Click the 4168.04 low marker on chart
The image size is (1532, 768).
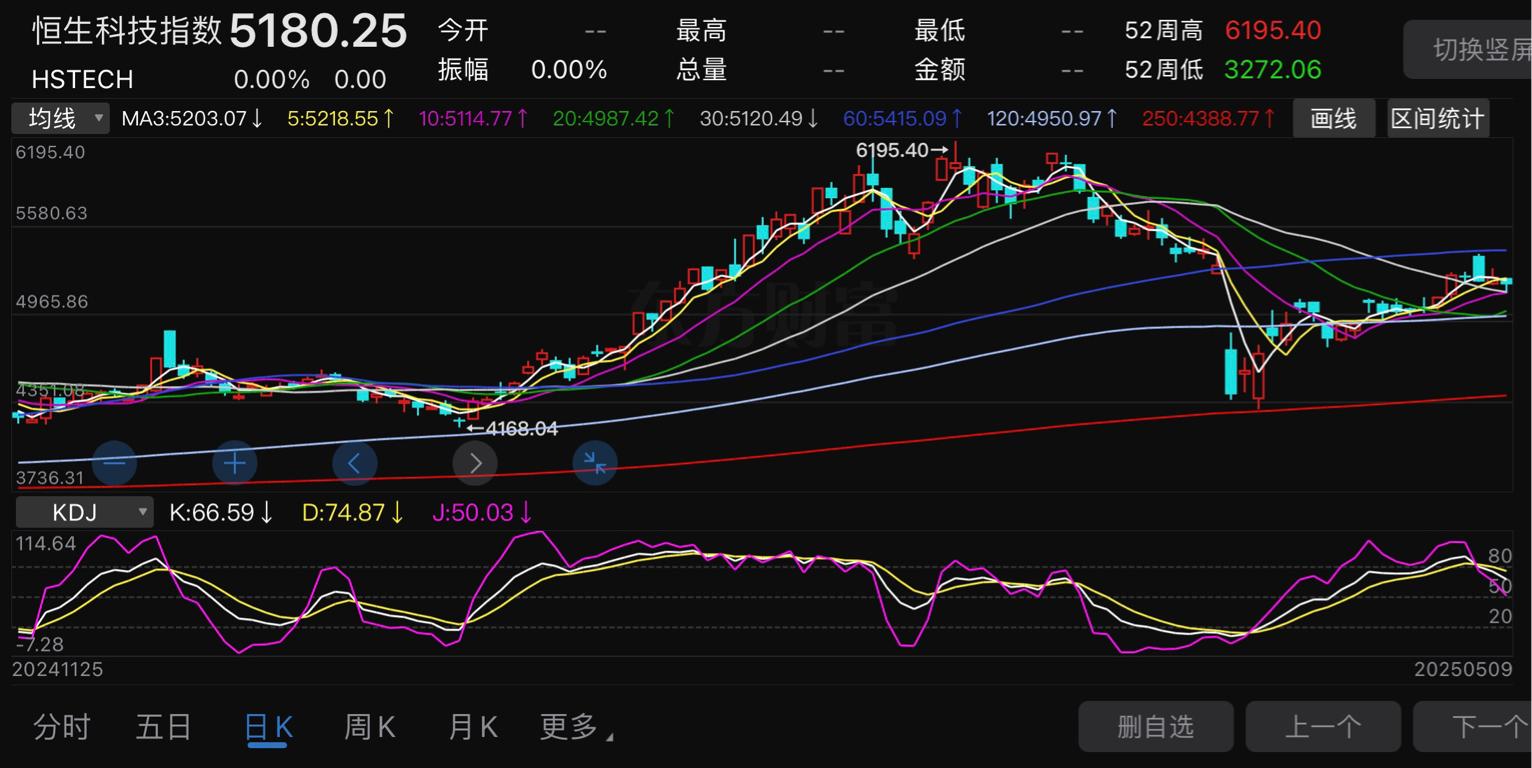(x=512, y=429)
